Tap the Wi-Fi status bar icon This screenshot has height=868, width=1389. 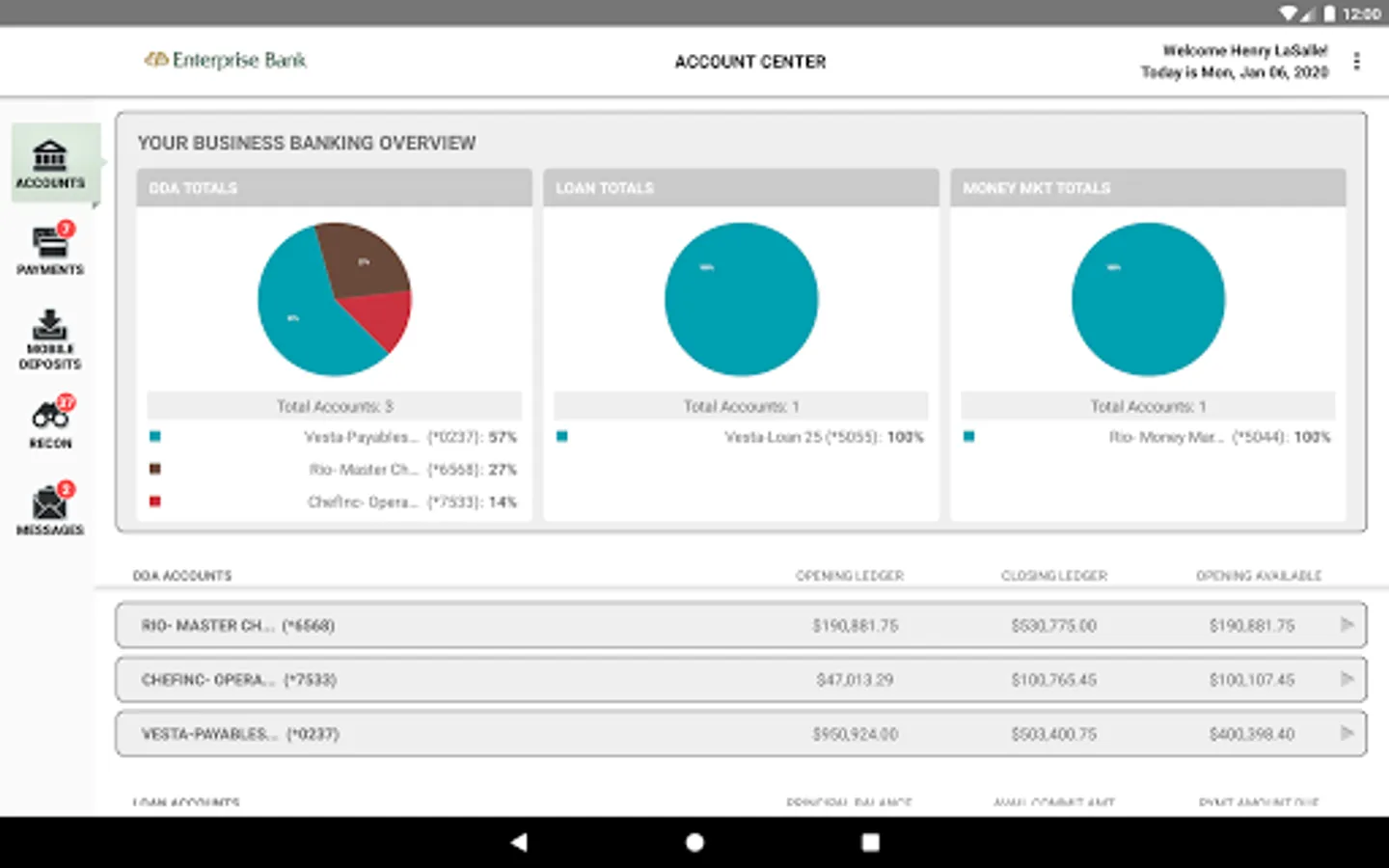1289,14
